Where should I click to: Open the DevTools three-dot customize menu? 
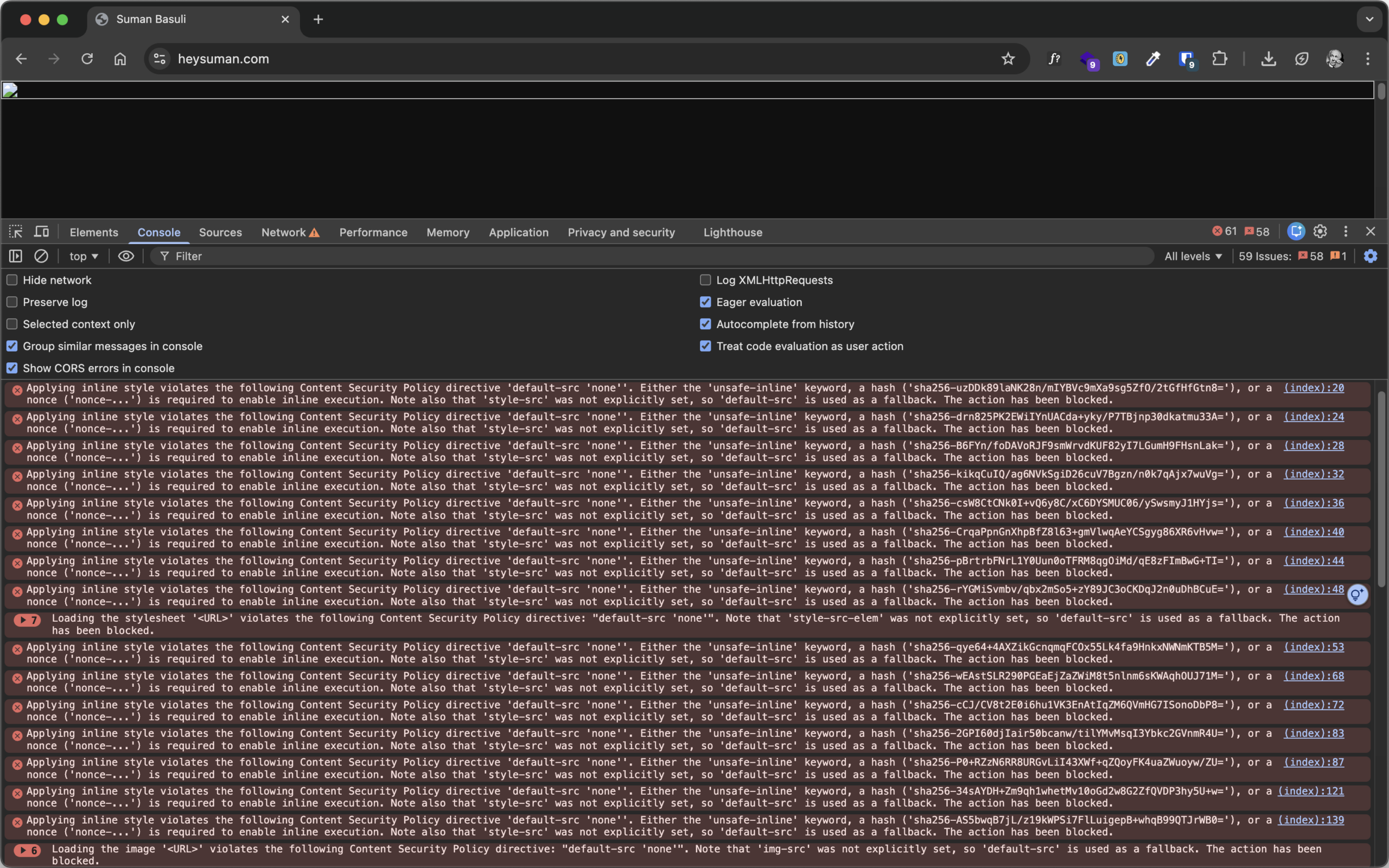[1346, 231]
